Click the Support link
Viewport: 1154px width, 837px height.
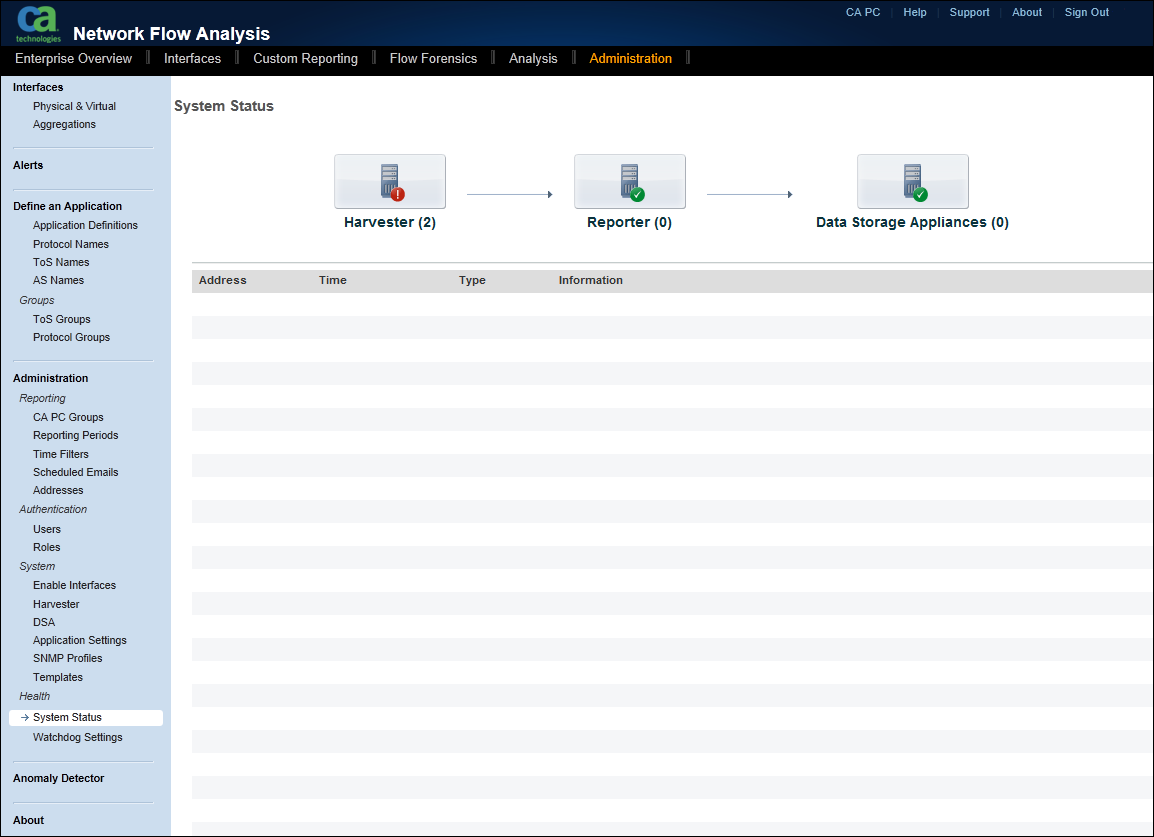coord(969,12)
